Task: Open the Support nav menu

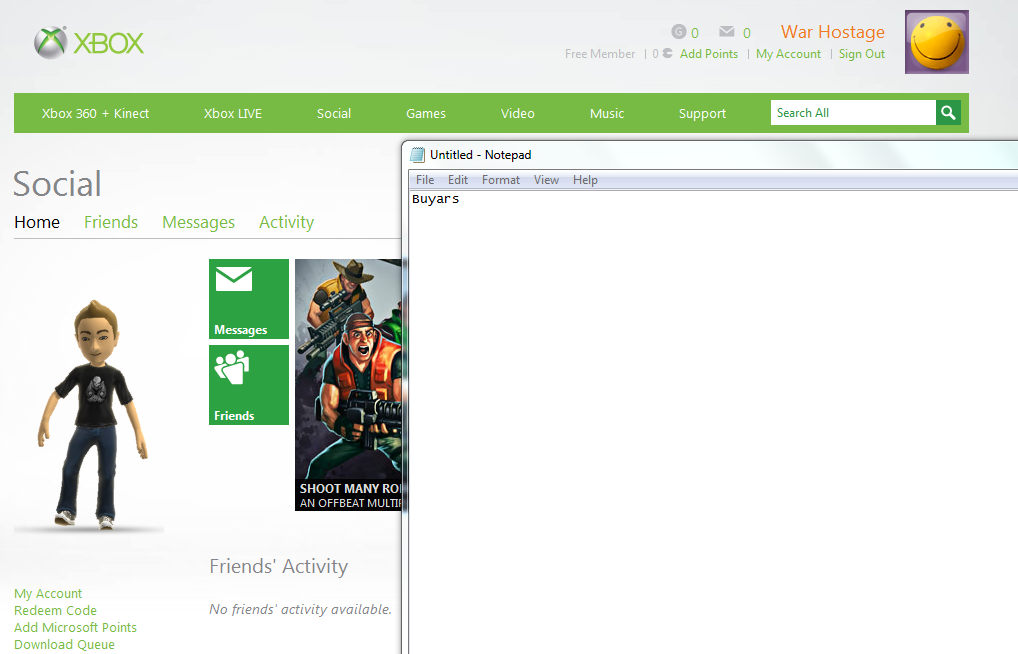Action: pyautogui.click(x=702, y=113)
